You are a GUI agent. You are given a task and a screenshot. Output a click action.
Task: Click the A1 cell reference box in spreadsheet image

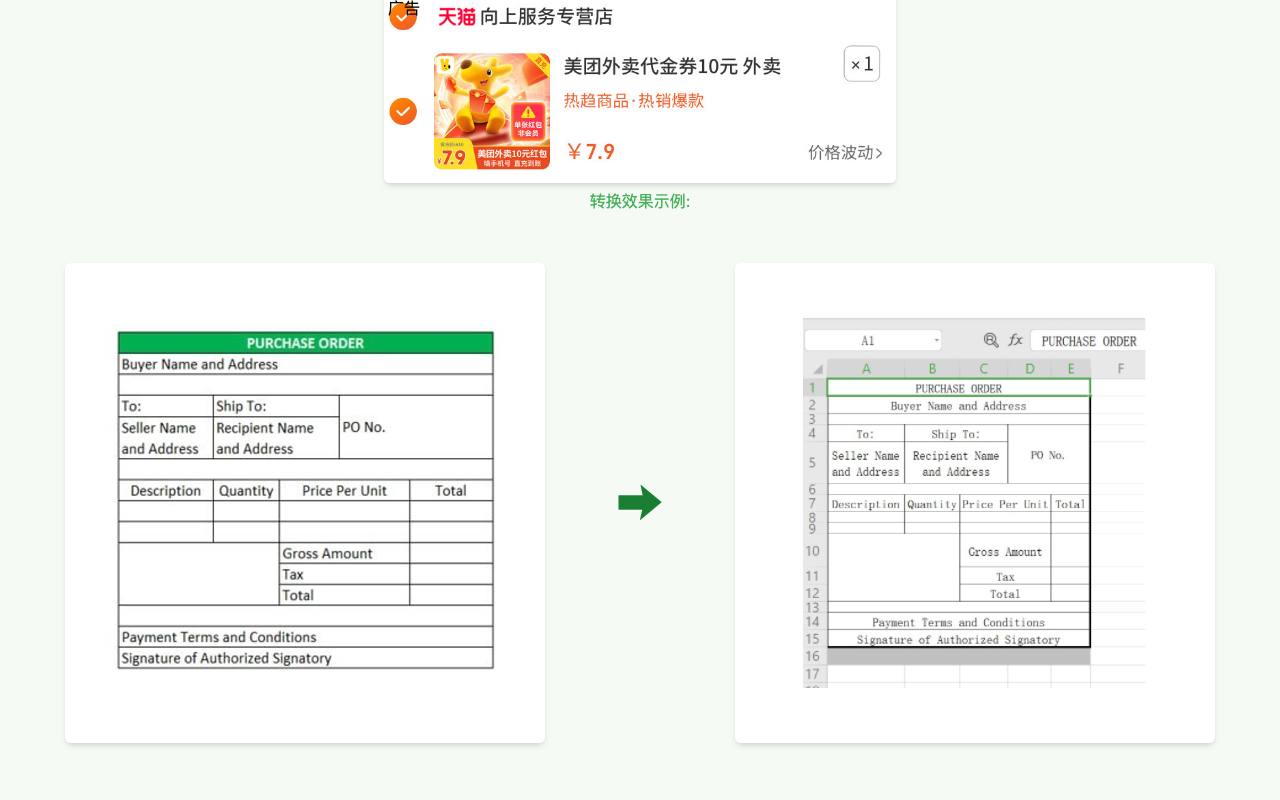pos(873,341)
